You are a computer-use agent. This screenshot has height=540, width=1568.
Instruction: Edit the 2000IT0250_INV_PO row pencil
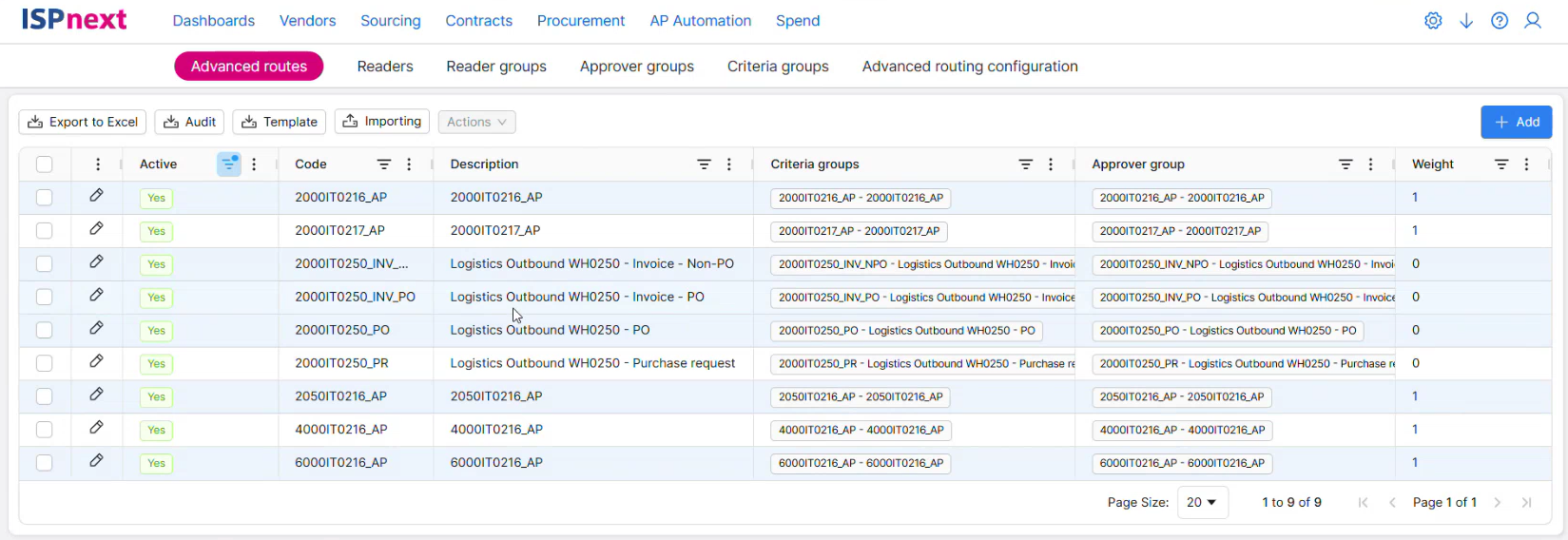[x=96, y=296]
